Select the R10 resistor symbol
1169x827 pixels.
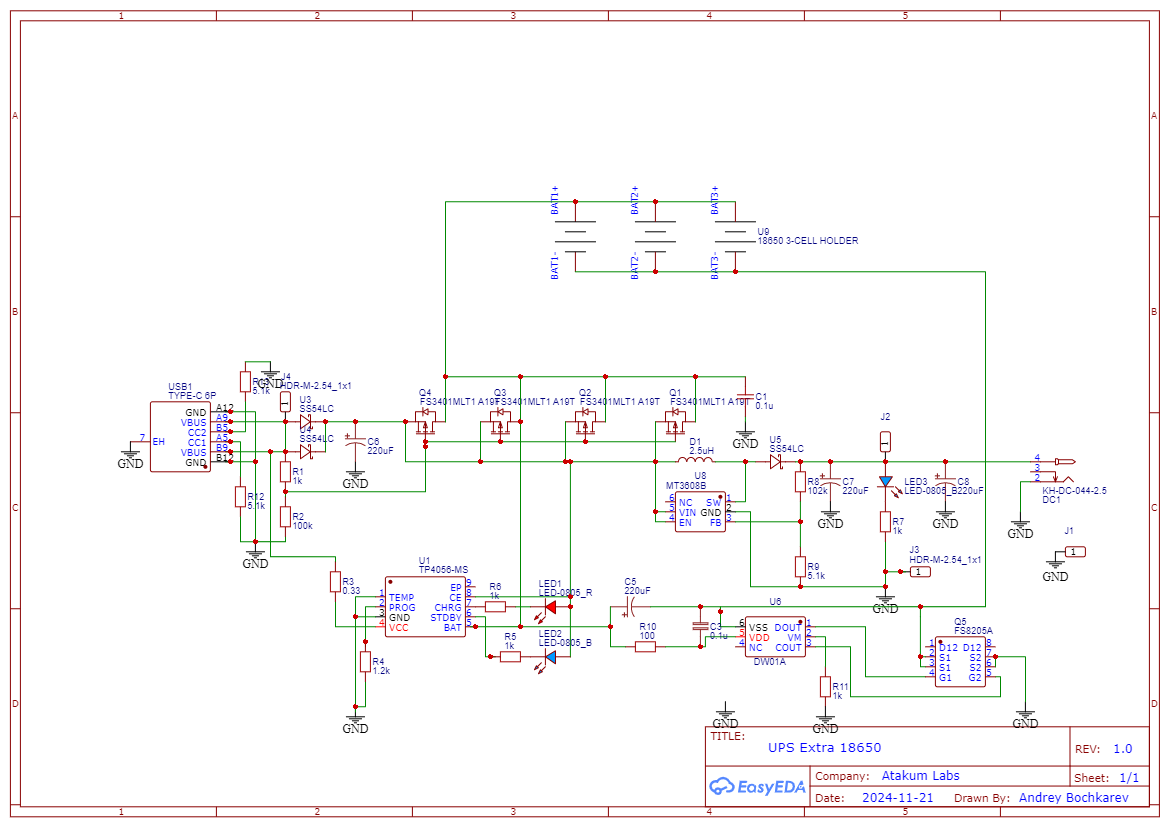click(646, 647)
